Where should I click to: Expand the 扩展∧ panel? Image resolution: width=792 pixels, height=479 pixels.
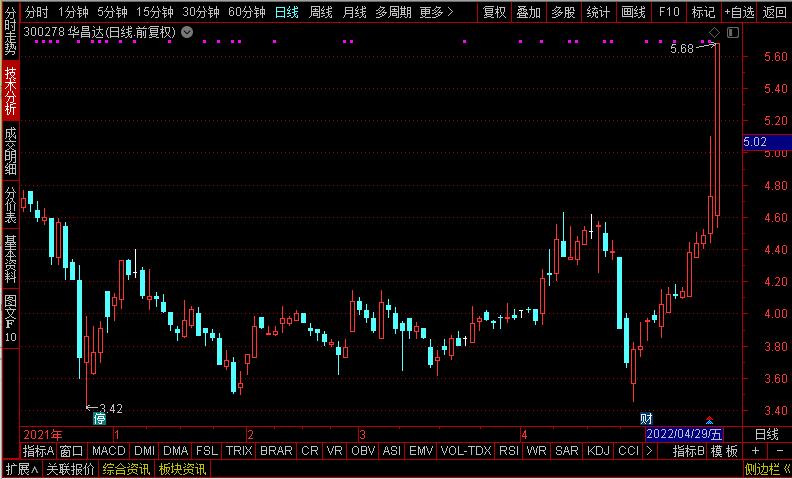[22, 469]
